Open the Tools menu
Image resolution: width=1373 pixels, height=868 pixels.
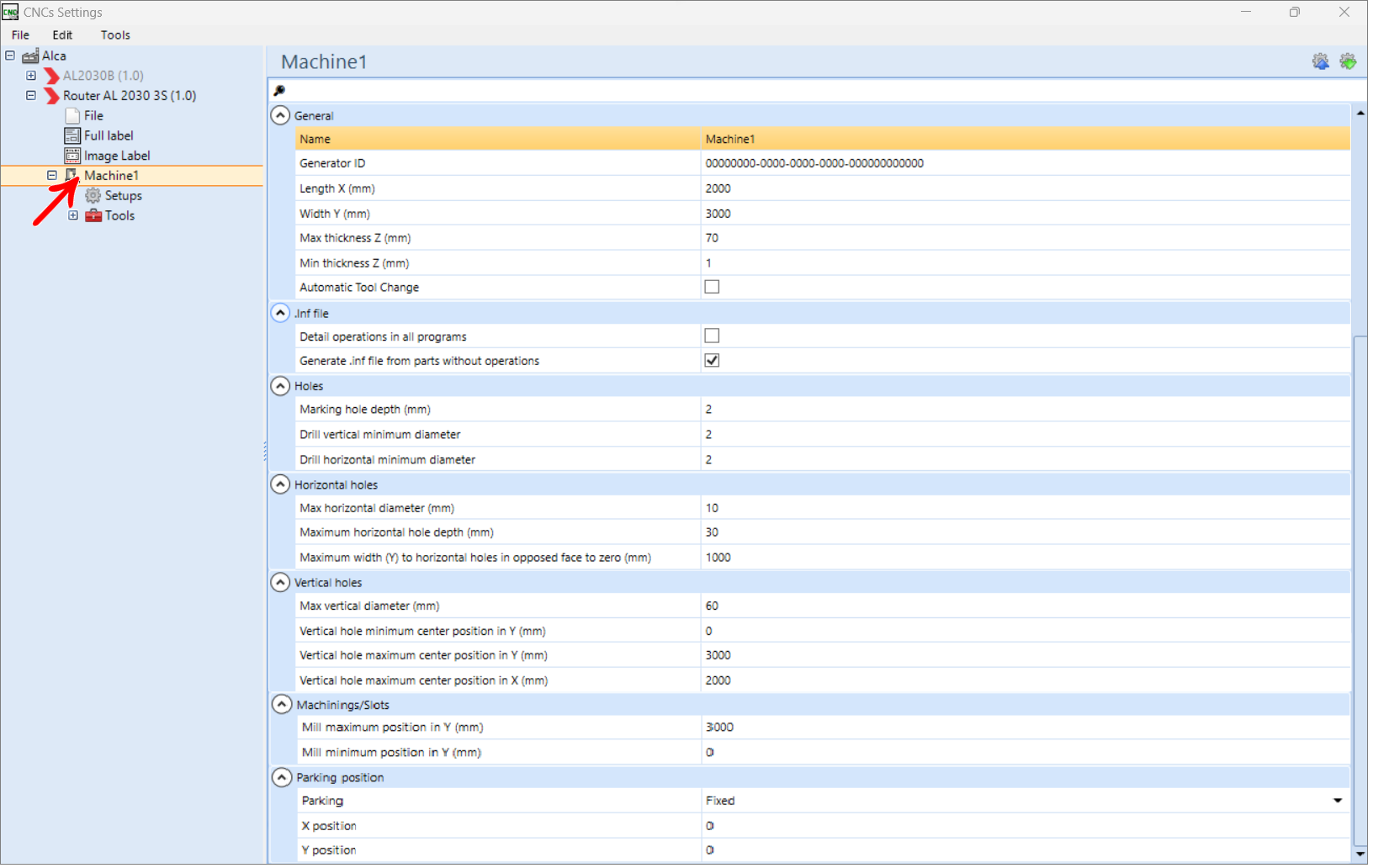pos(116,35)
